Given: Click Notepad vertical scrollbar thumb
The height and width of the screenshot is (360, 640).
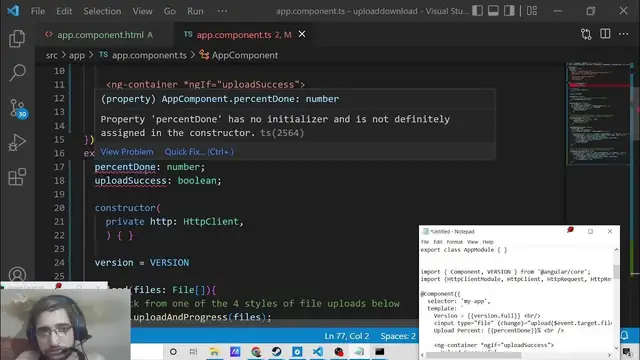Looking at the screenshot, I should point(616,271).
